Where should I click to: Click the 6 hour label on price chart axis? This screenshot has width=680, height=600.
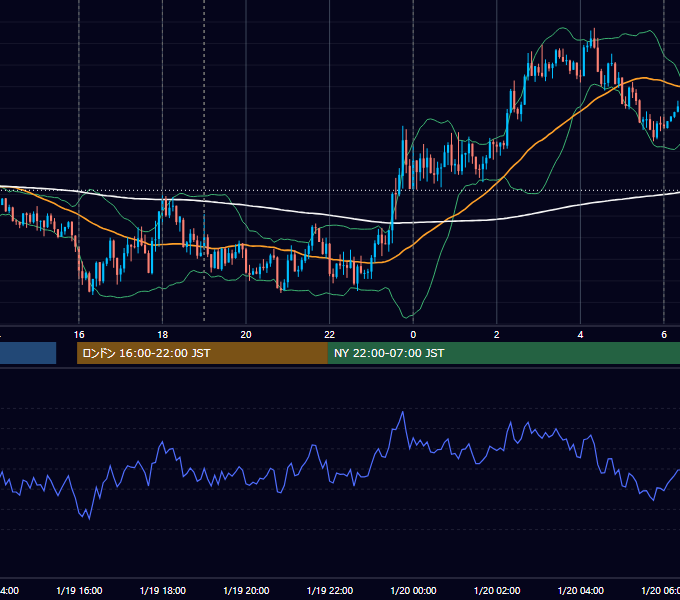click(x=664, y=335)
